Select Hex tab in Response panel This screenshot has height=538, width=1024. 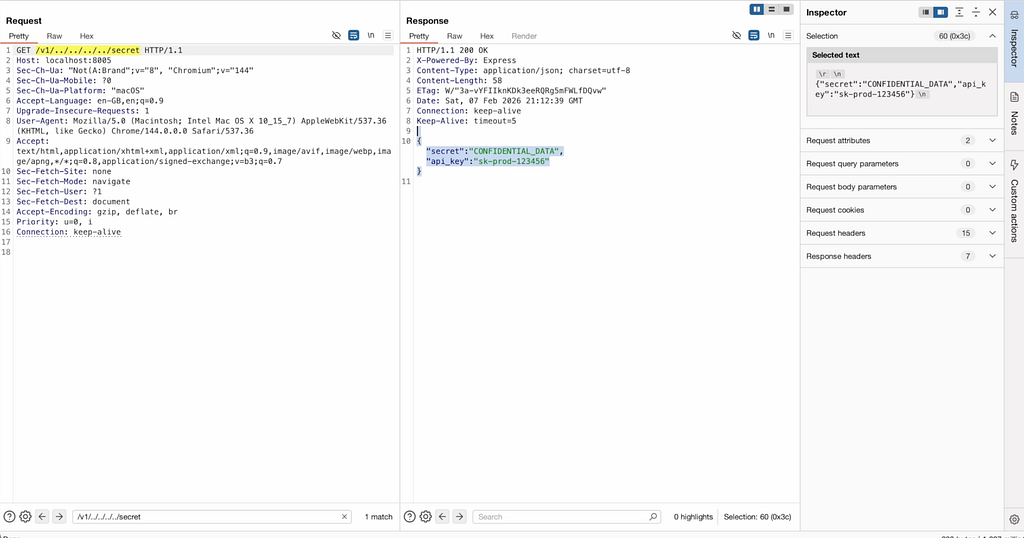487,36
